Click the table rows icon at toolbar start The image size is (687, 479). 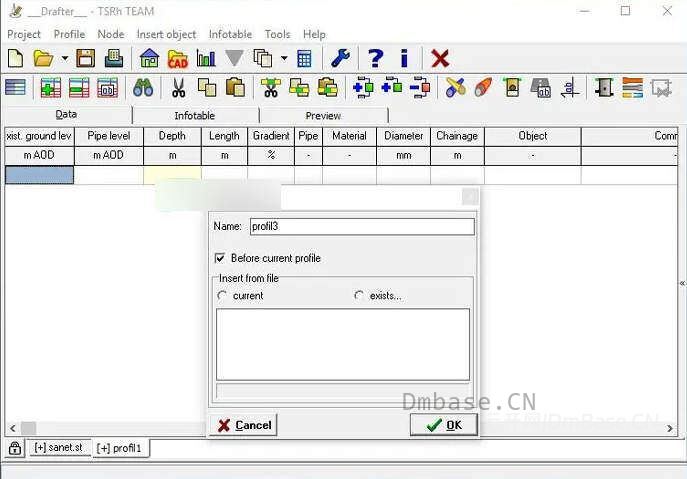point(15,87)
